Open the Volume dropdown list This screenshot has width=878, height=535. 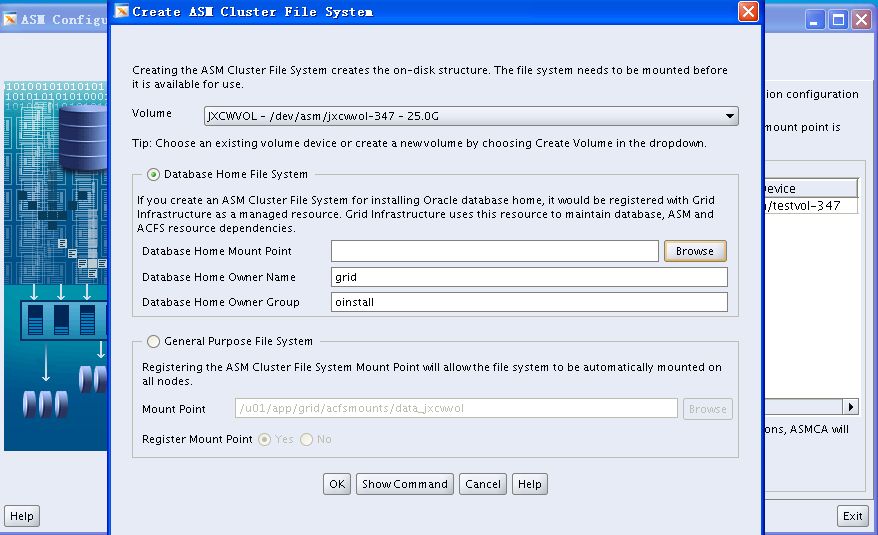[471, 116]
